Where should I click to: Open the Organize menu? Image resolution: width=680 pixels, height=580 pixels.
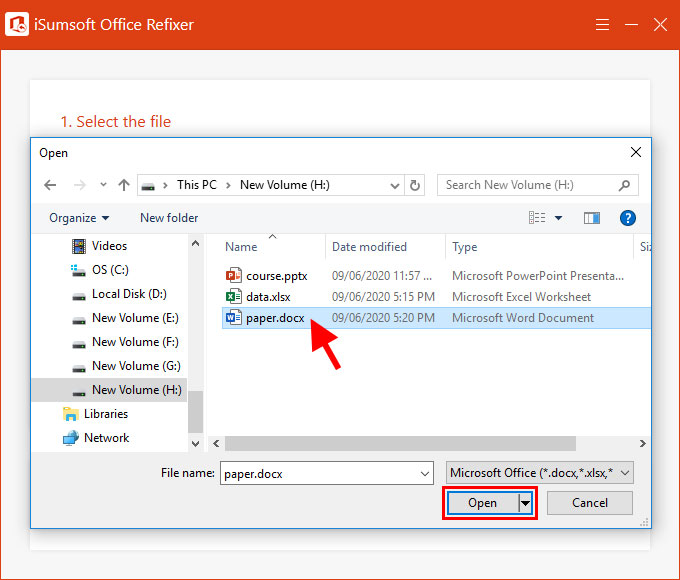pyautogui.click(x=78, y=218)
